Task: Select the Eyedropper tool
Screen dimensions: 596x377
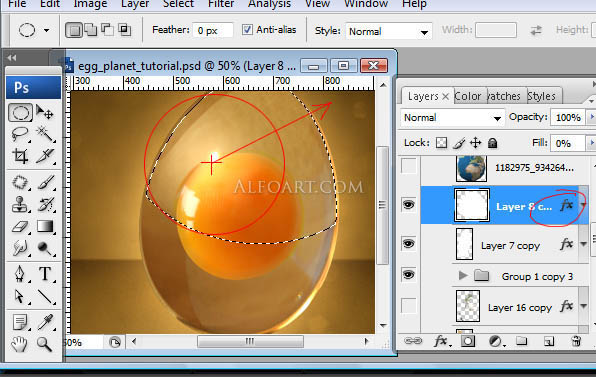Action: click(x=45, y=322)
